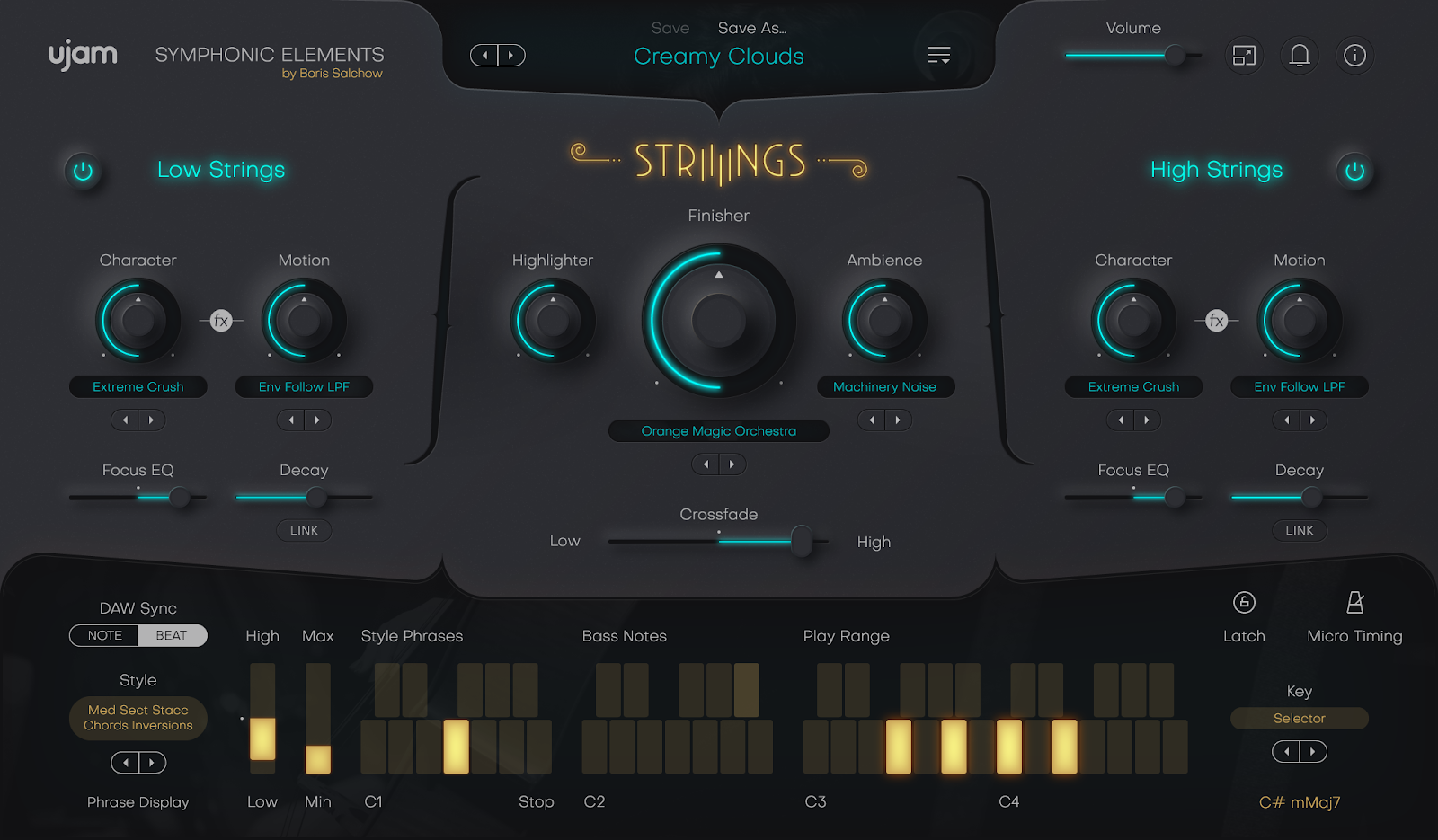The width and height of the screenshot is (1438, 840).
Task: Next Low Strings Character effect arrow
Action: point(152,420)
